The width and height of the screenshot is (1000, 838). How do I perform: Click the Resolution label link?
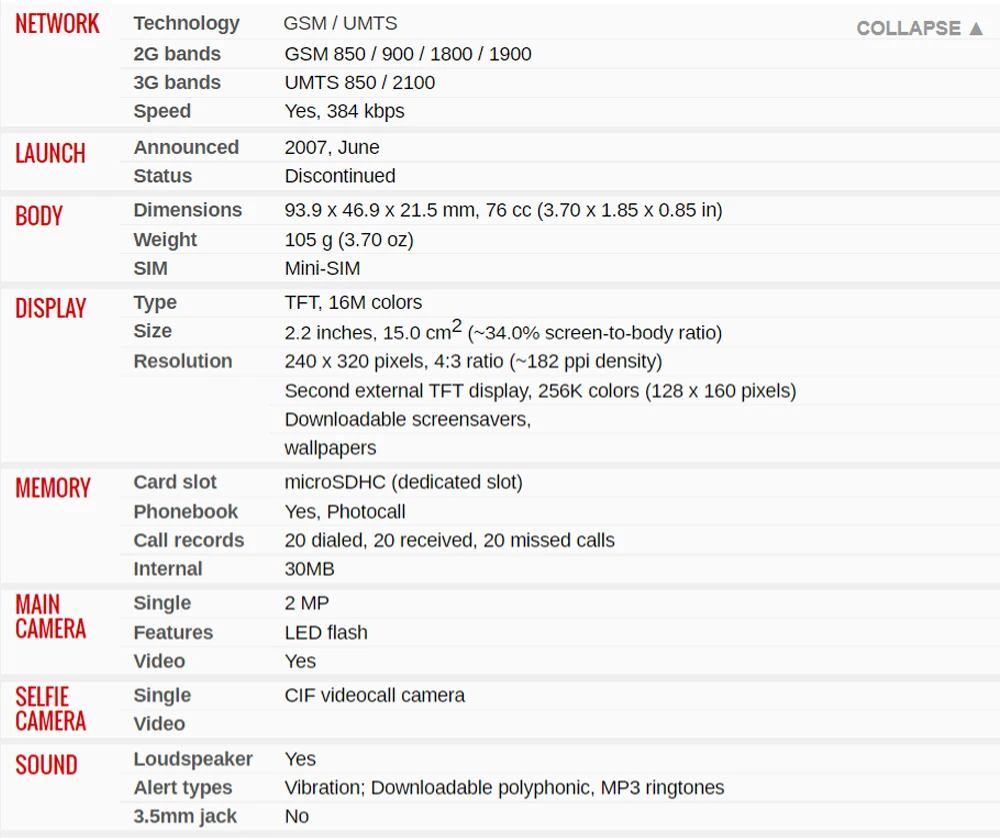(x=182, y=361)
